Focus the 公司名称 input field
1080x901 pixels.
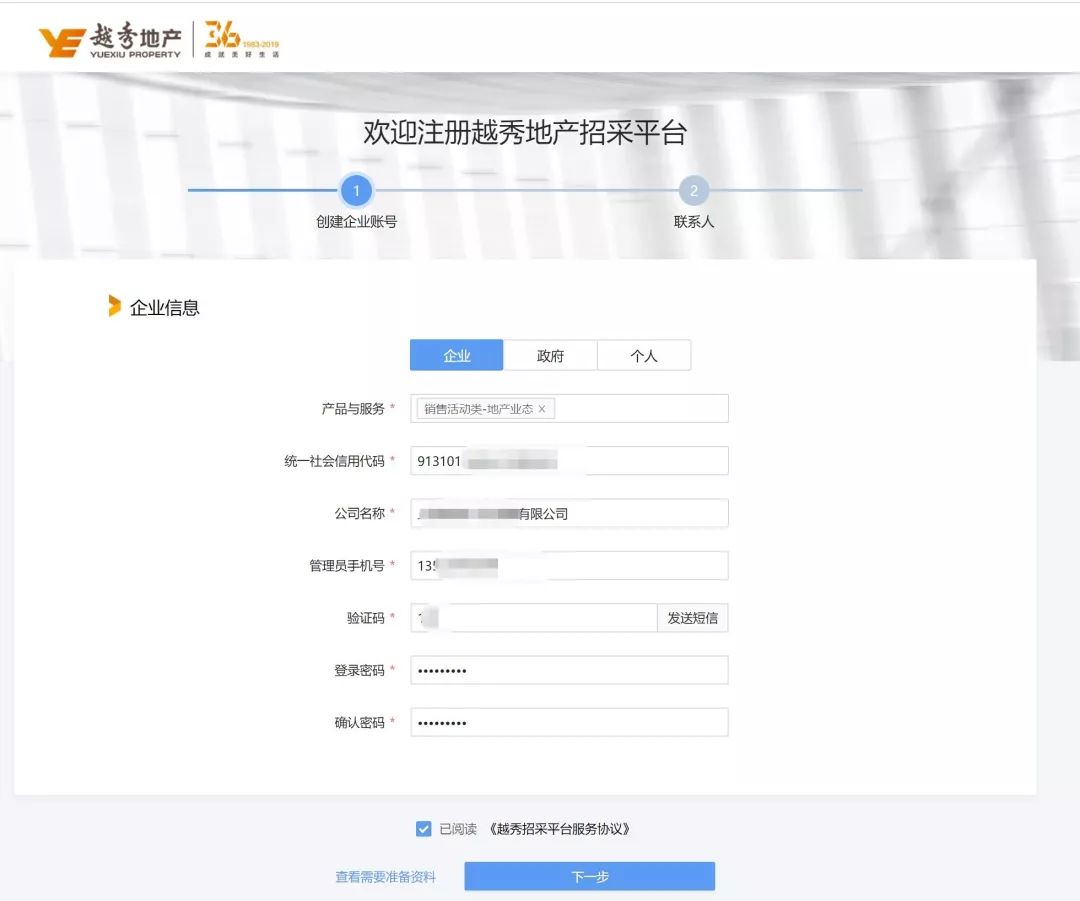[x=569, y=513]
